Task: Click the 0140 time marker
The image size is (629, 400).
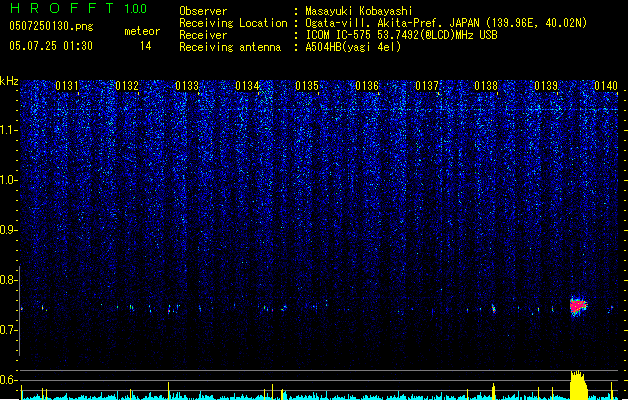Action: point(606,86)
